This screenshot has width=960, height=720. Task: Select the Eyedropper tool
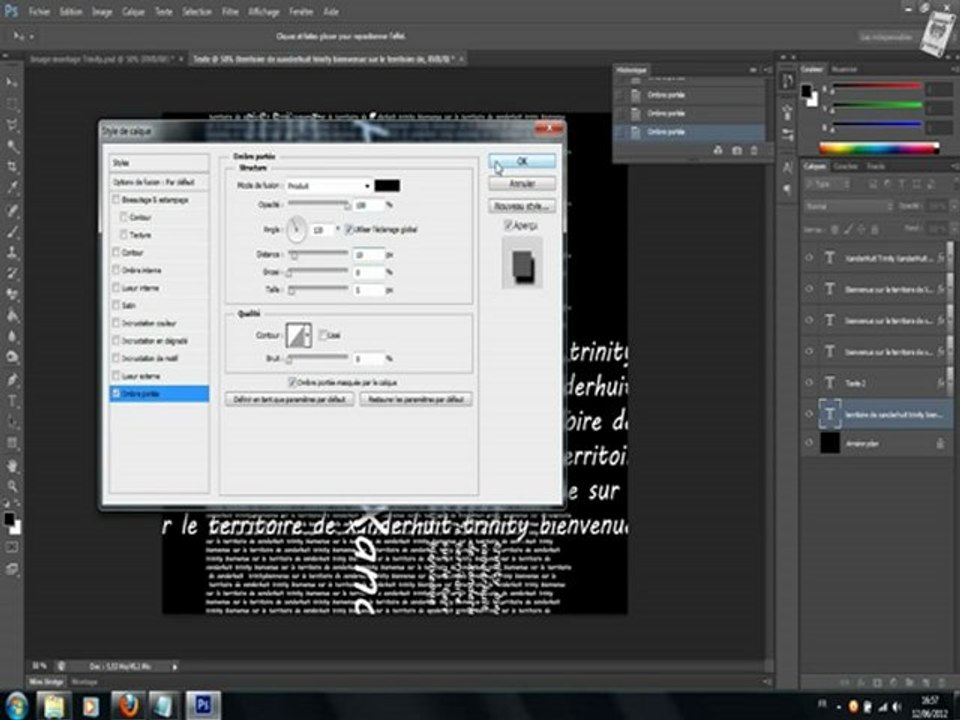pos(12,188)
